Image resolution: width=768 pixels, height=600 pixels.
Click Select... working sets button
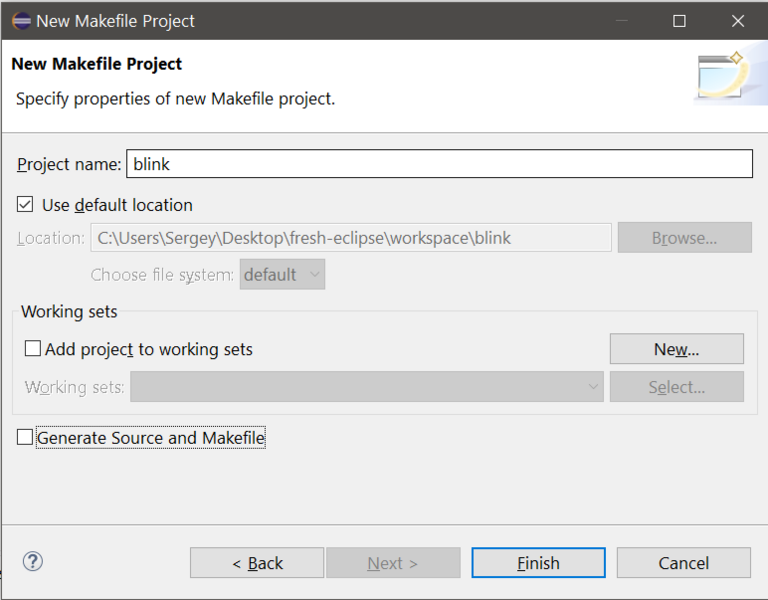click(676, 387)
